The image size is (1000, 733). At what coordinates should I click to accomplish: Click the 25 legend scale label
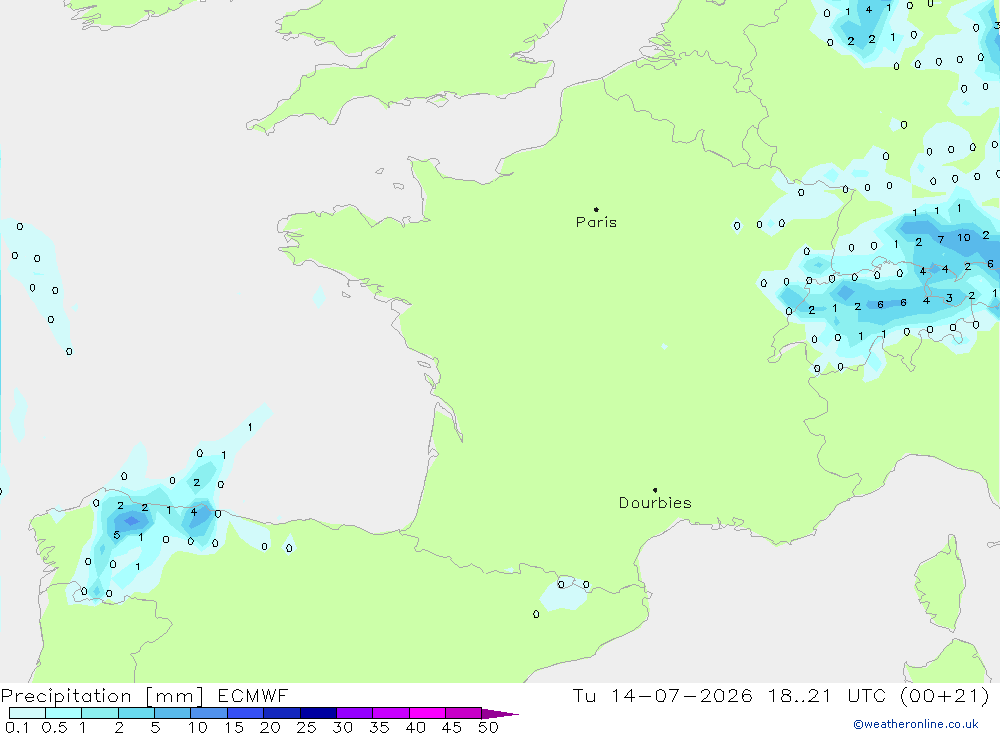point(306,727)
